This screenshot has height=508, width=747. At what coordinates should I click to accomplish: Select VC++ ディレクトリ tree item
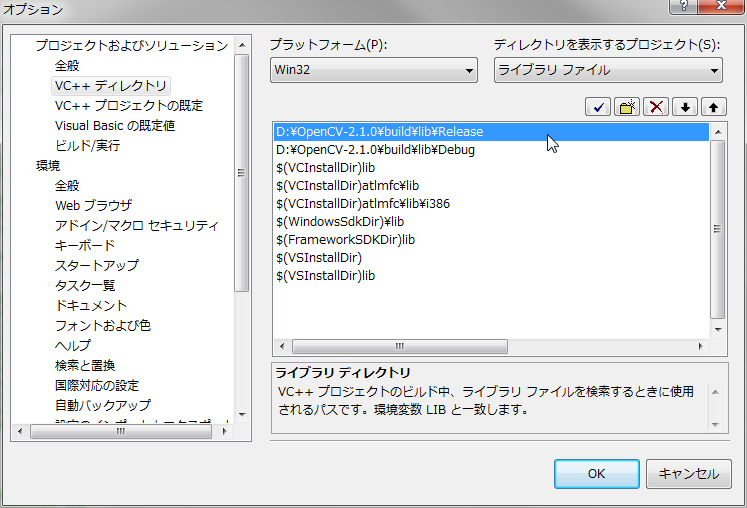click(x=111, y=86)
